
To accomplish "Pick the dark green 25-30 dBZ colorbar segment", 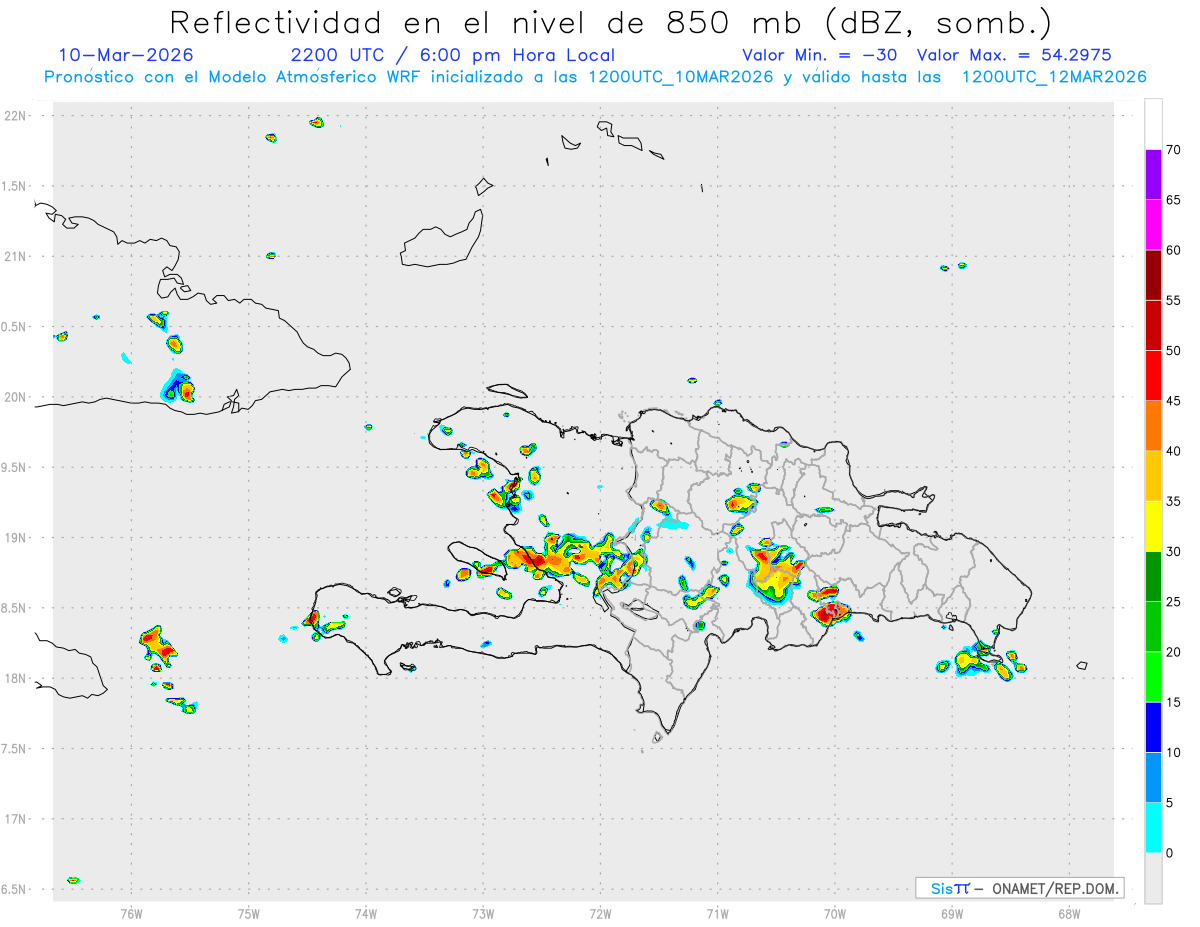I will pos(1153,577).
